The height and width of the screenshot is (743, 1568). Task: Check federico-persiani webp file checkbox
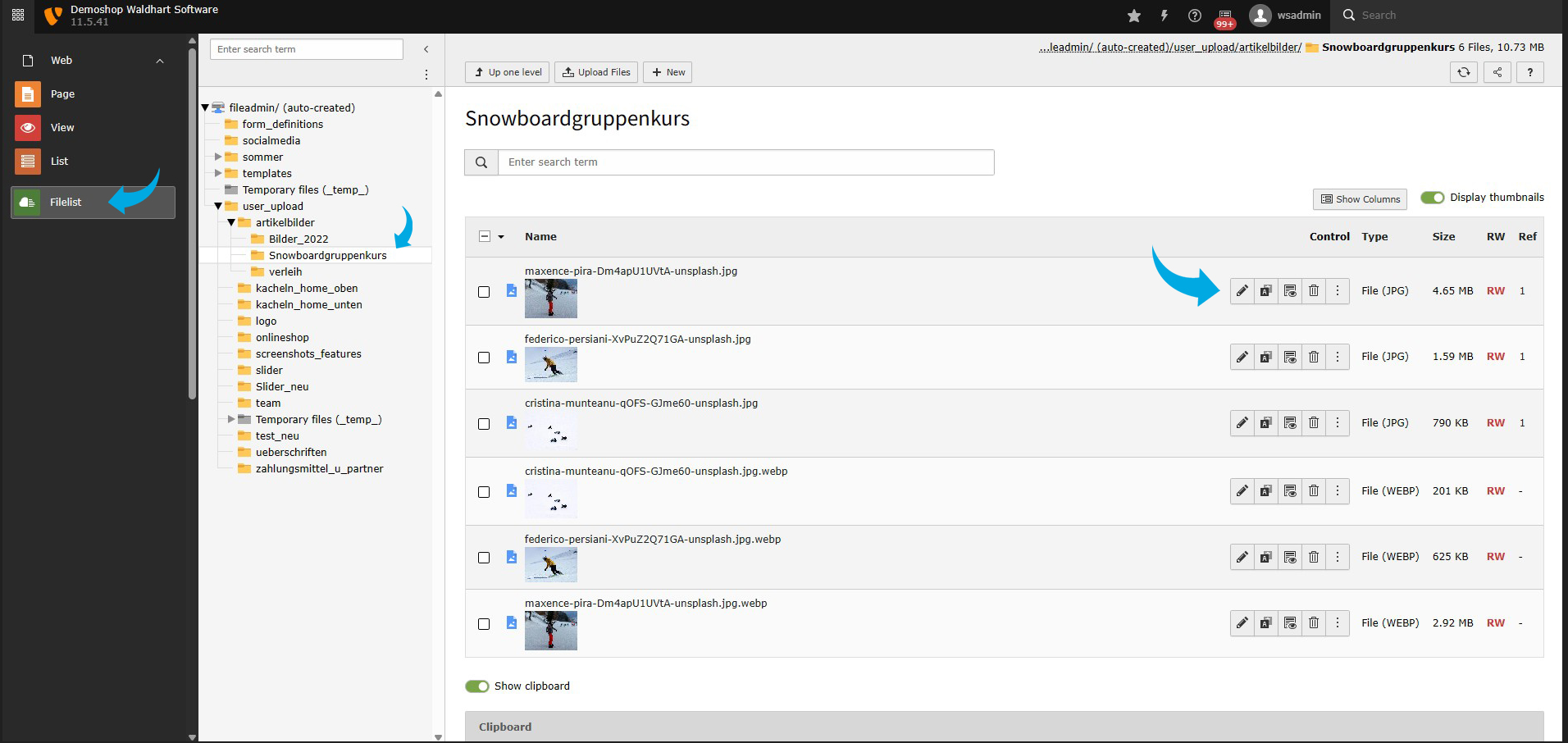coord(484,558)
